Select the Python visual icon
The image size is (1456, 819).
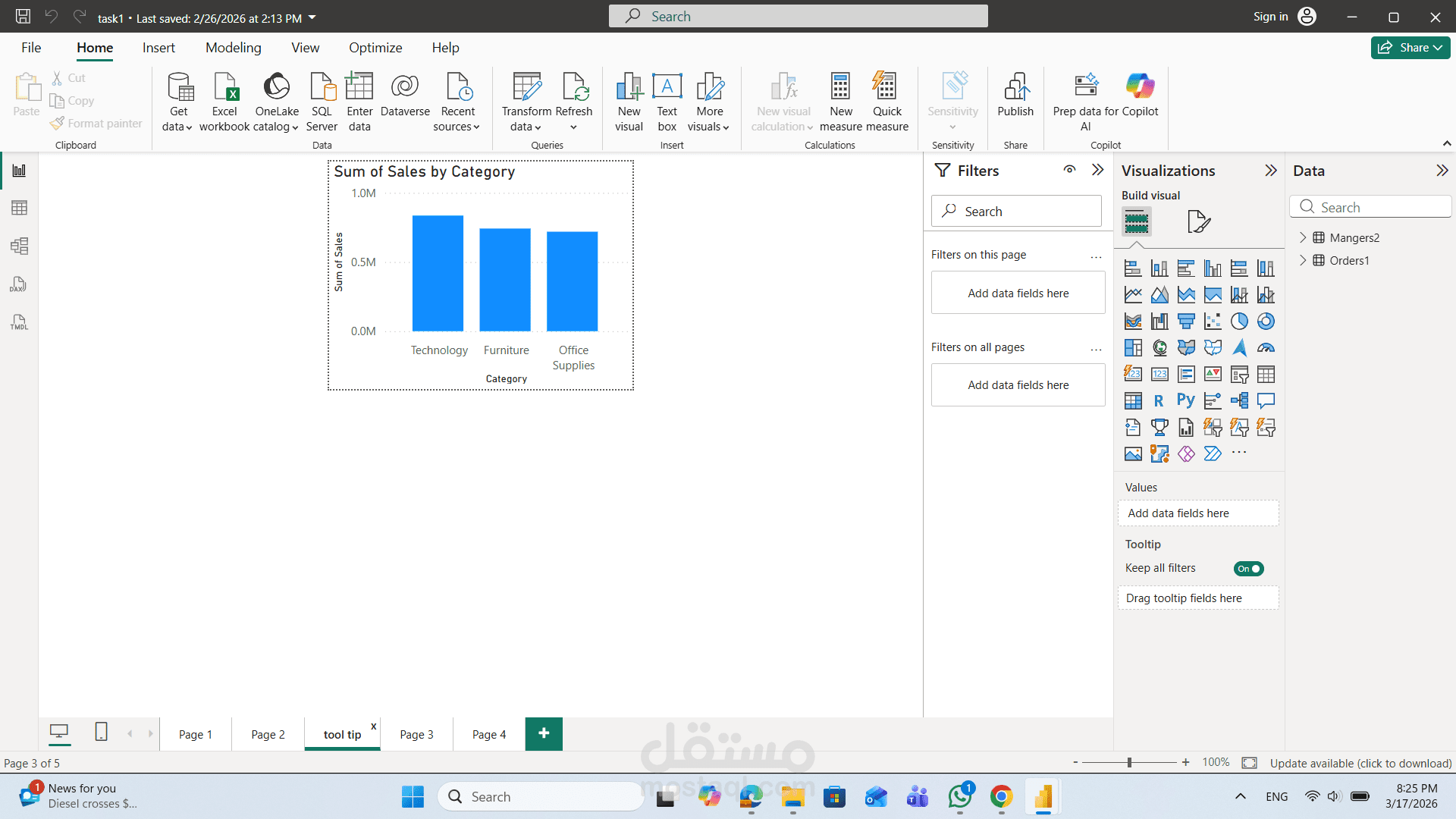(x=1186, y=400)
